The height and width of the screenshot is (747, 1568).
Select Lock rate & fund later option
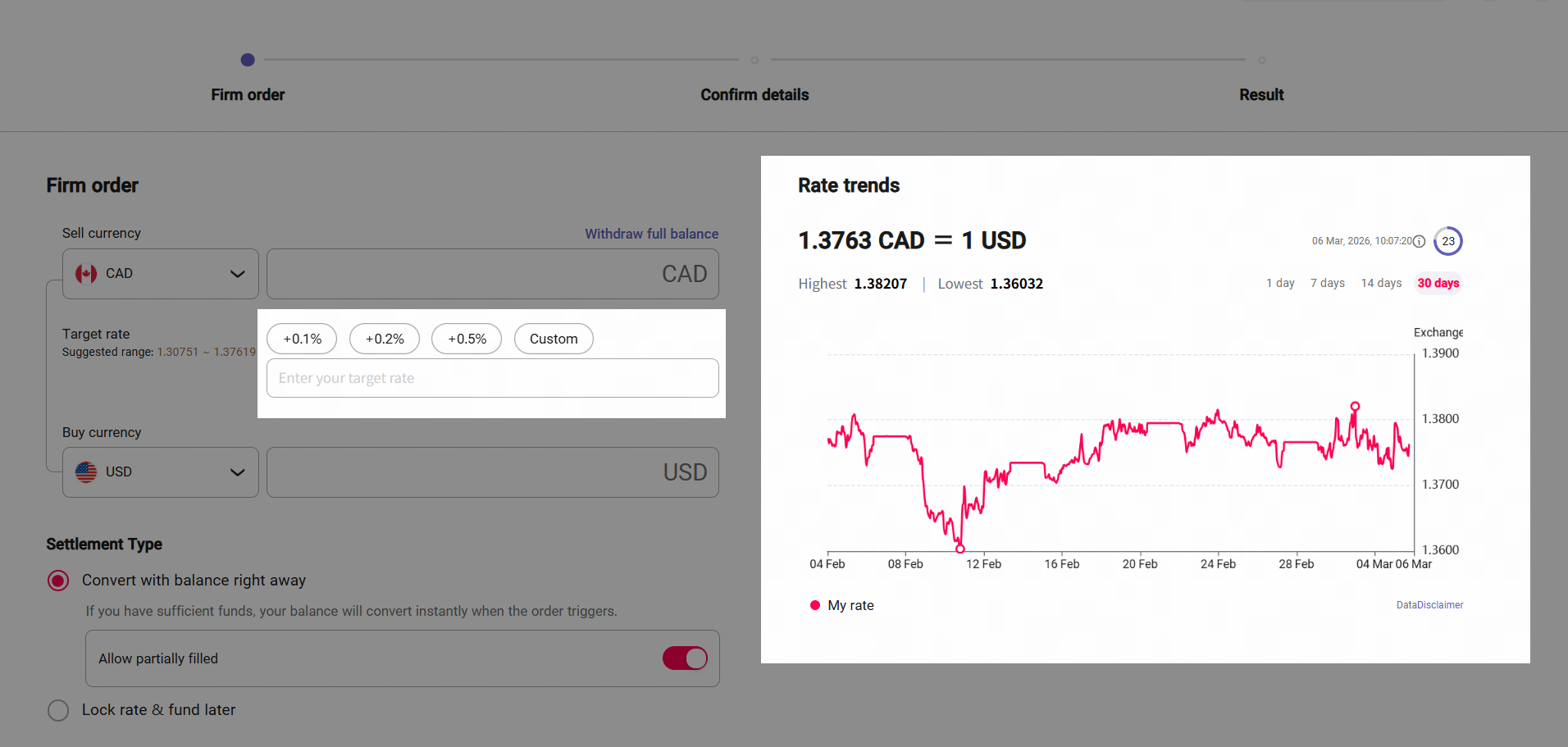[x=58, y=710]
